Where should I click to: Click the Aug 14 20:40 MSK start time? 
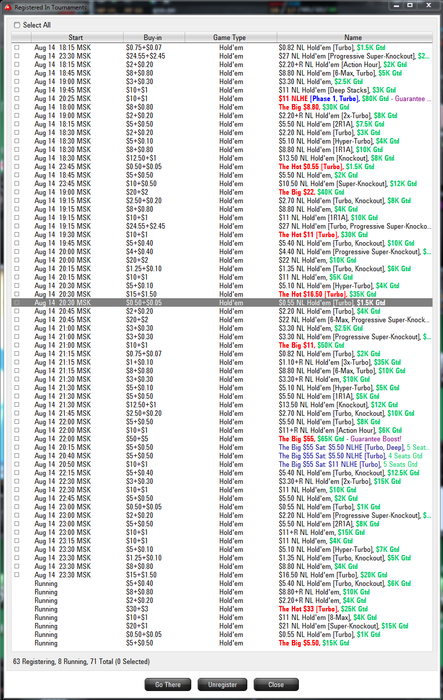pyautogui.click(x=63, y=455)
